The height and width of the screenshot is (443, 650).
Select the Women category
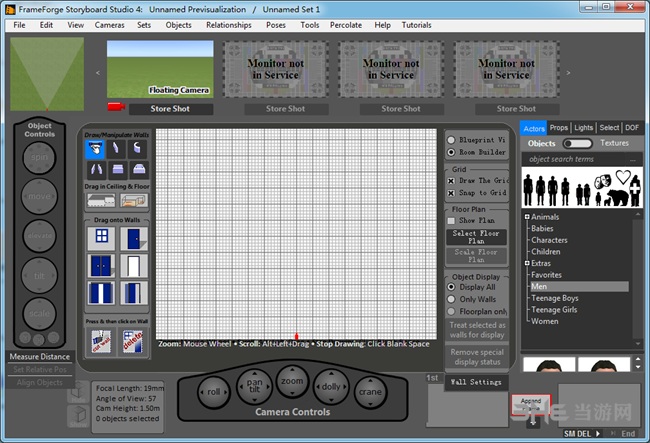pos(545,321)
